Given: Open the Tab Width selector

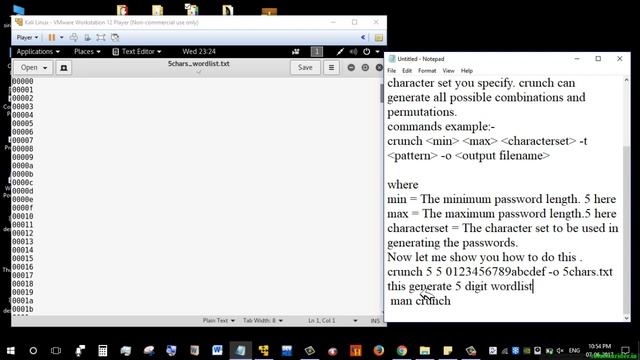Looking at the screenshot, I should [262, 320].
